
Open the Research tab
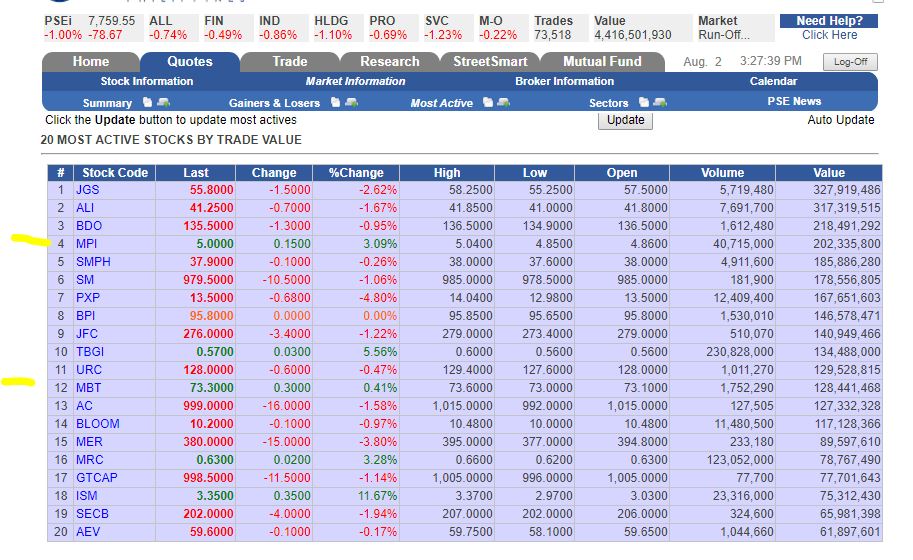coord(390,61)
